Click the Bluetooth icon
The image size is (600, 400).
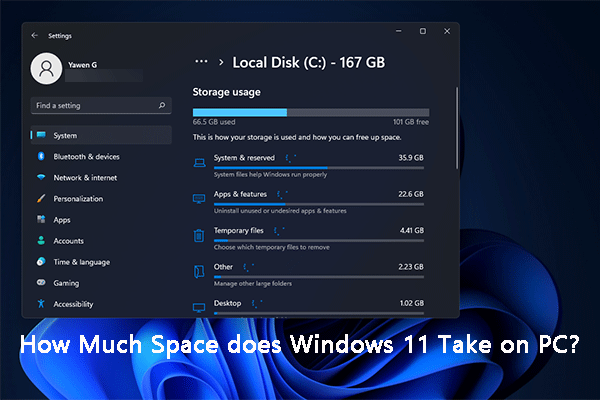tap(41, 156)
